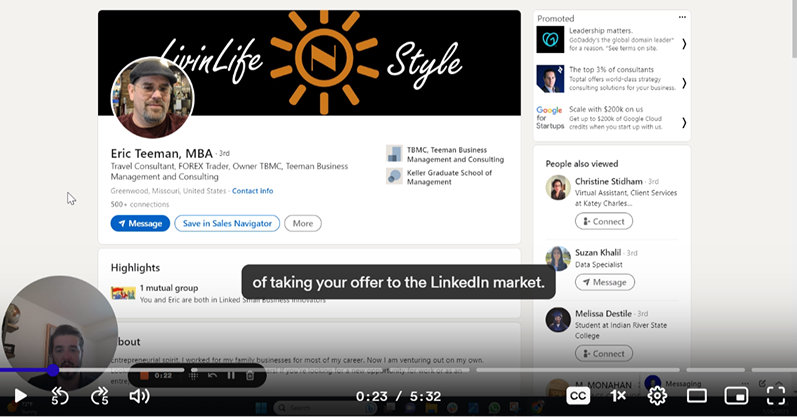The width and height of the screenshot is (797, 417).
Task: Expand the GoDaddy ad chevron
Action: coord(684,44)
